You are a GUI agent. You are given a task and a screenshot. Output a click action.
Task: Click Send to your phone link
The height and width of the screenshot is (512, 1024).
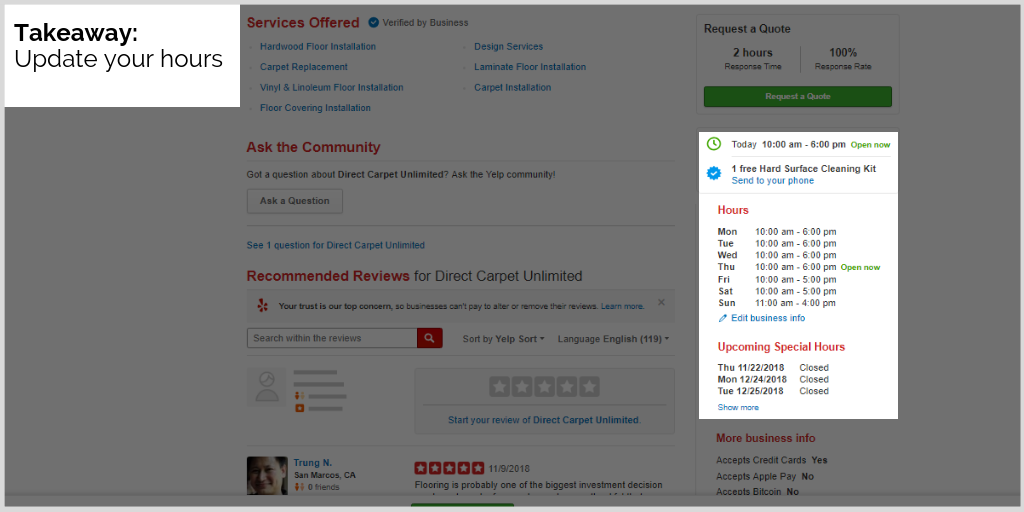pos(773,181)
